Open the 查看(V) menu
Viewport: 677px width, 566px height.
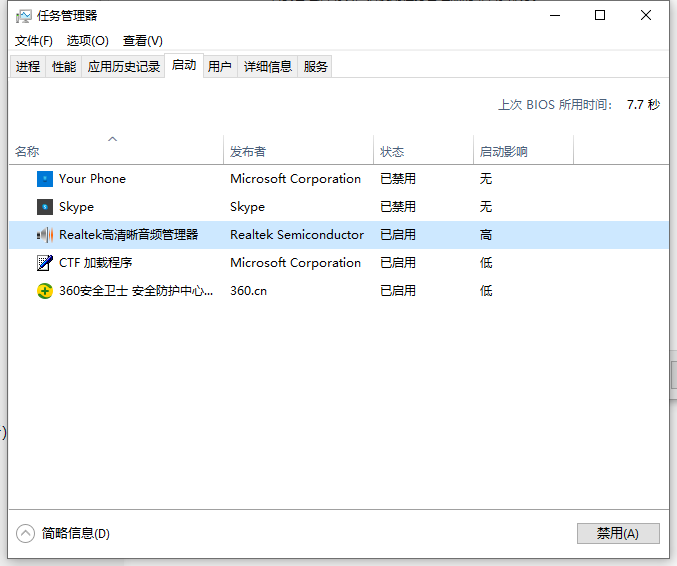click(x=142, y=41)
